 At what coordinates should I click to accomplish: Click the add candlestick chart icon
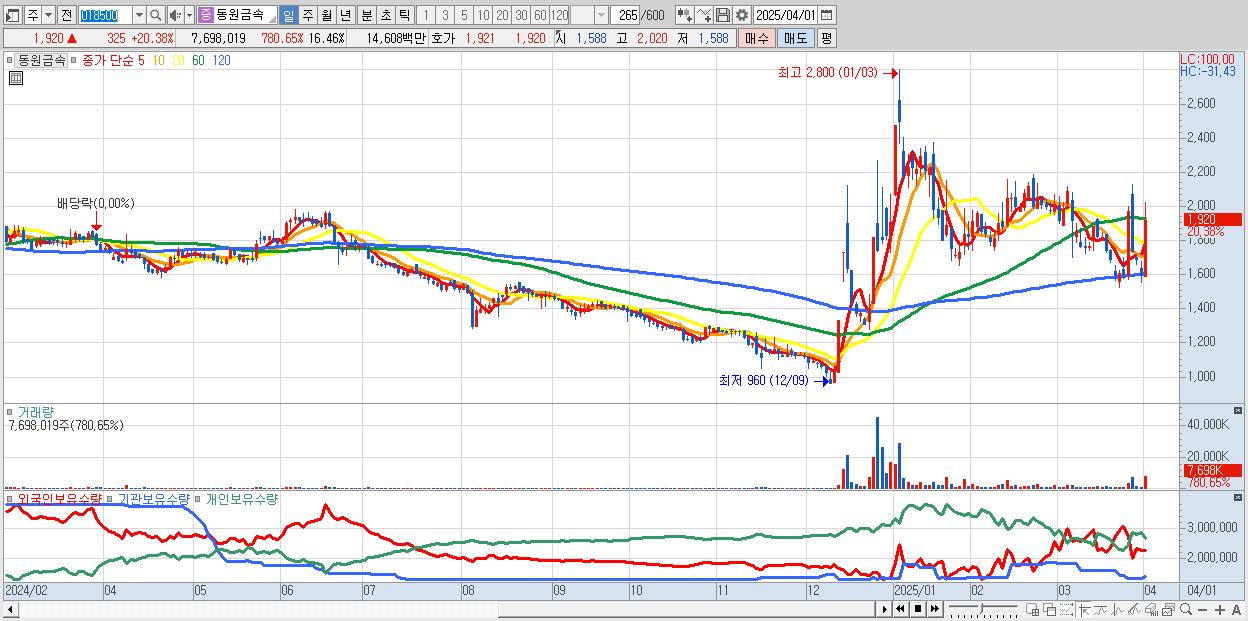click(684, 15)
